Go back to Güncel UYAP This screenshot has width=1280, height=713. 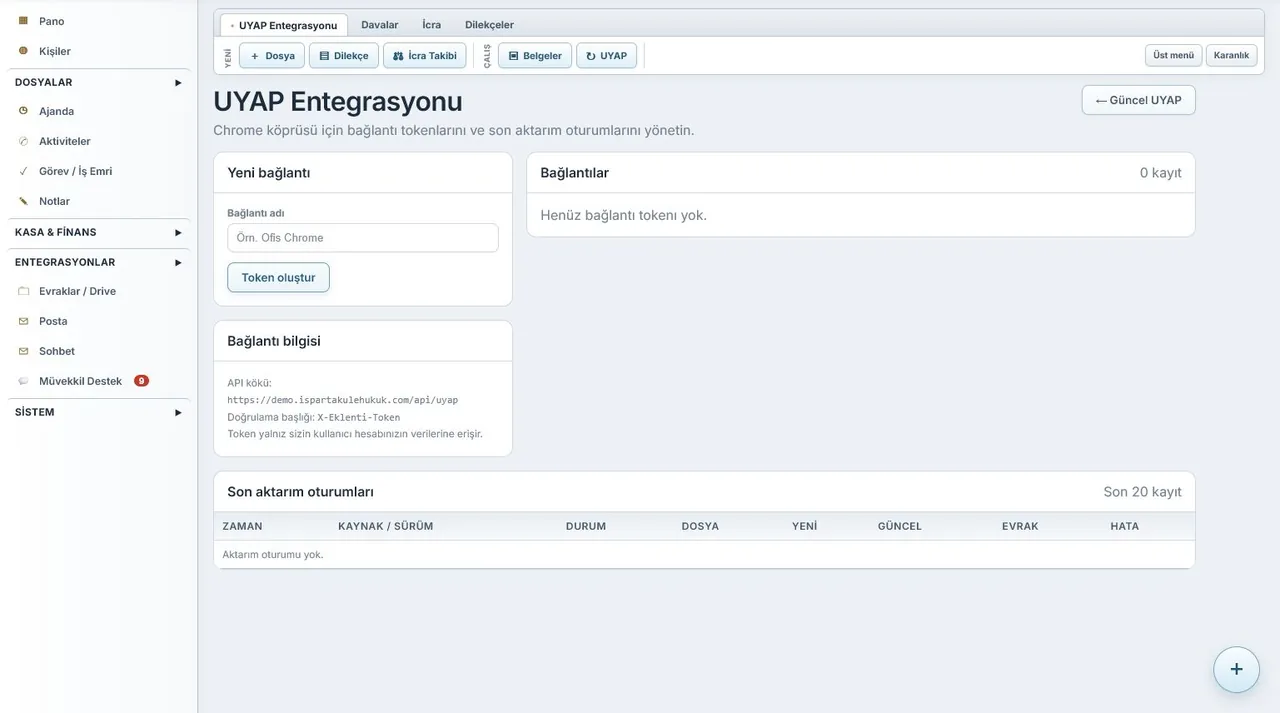tap(1139, 100)
